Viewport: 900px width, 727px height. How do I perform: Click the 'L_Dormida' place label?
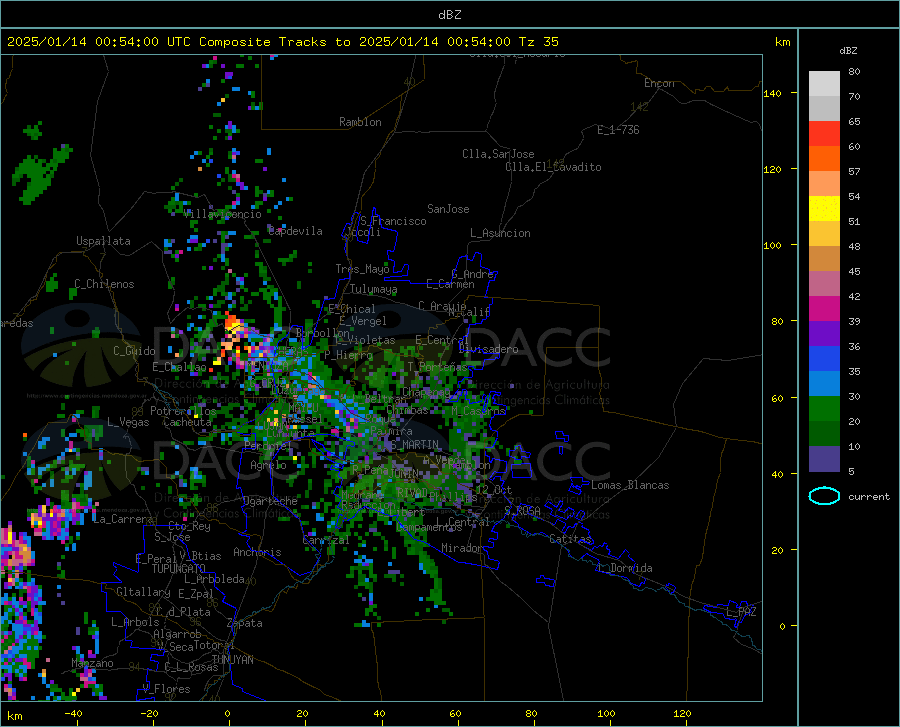pos(625,568)
